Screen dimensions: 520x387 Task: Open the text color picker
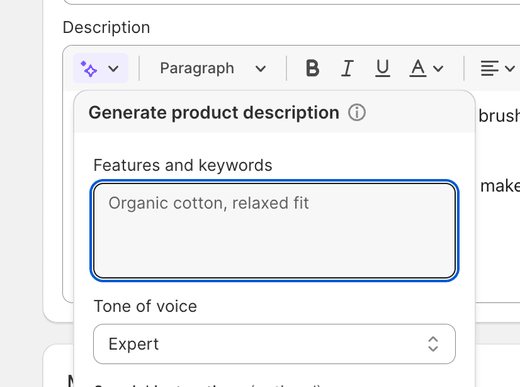pos(426,68)
